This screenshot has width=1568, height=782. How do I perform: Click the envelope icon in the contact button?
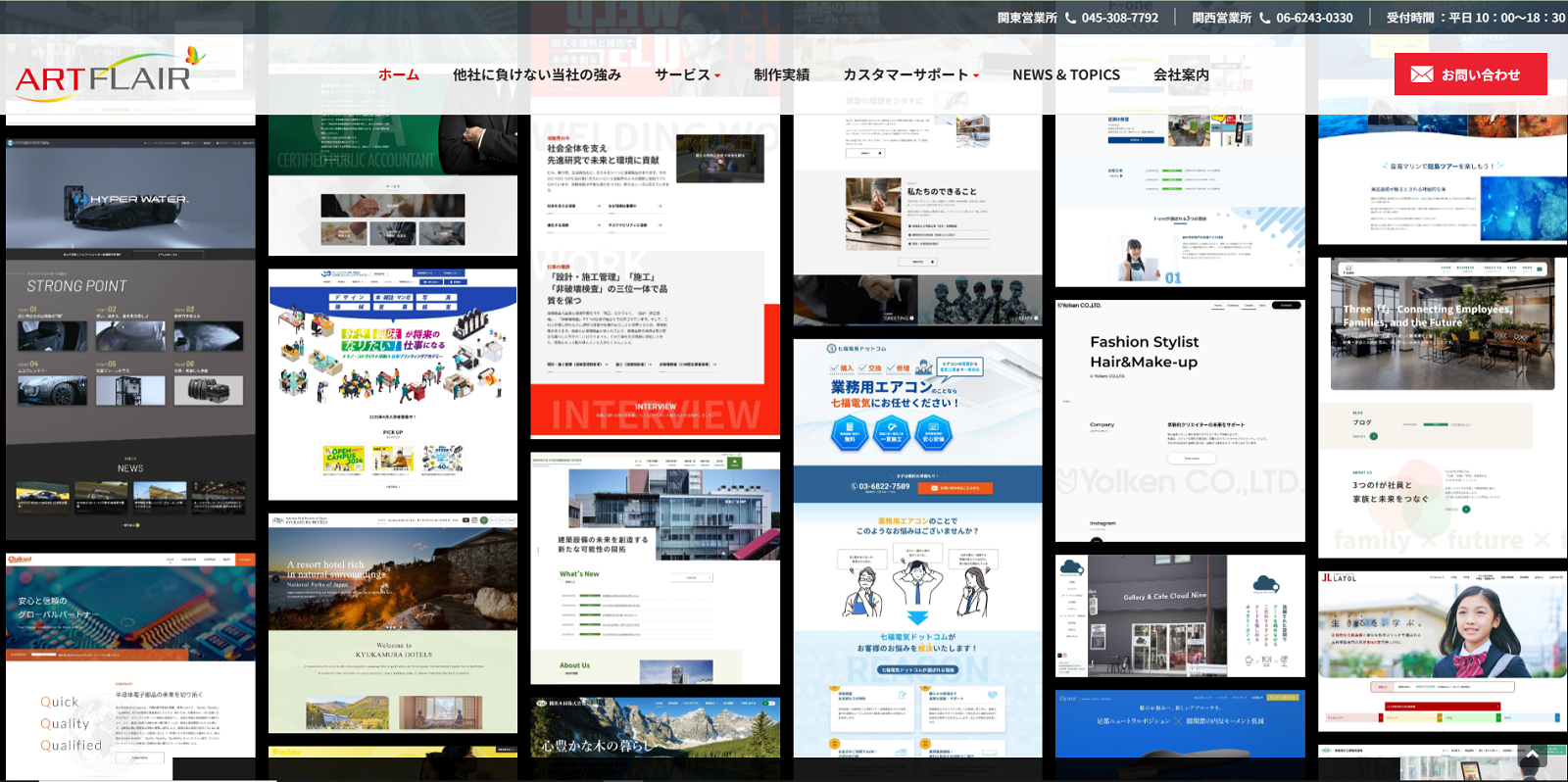[1421, 74]
